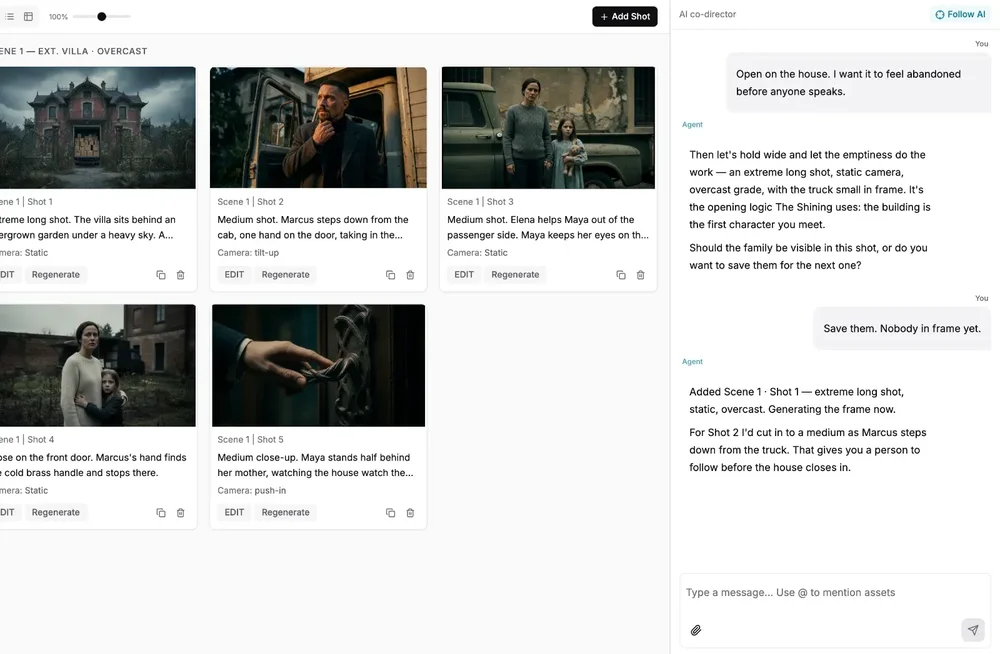This screenshot has height=654, width=1000.
Task: Open Shot 5 door handle thumbnail
Action: [x=318, y=365]
